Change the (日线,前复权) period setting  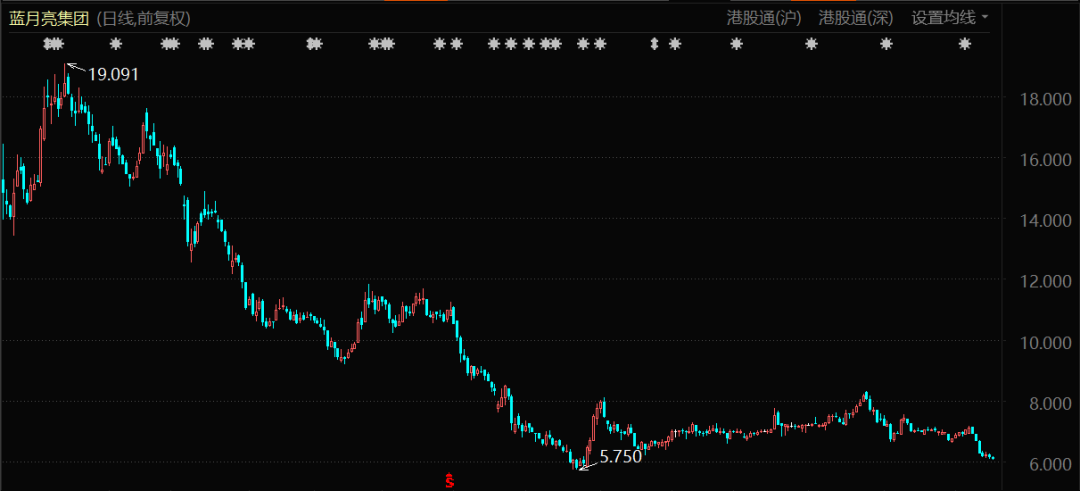pos(144,18)
